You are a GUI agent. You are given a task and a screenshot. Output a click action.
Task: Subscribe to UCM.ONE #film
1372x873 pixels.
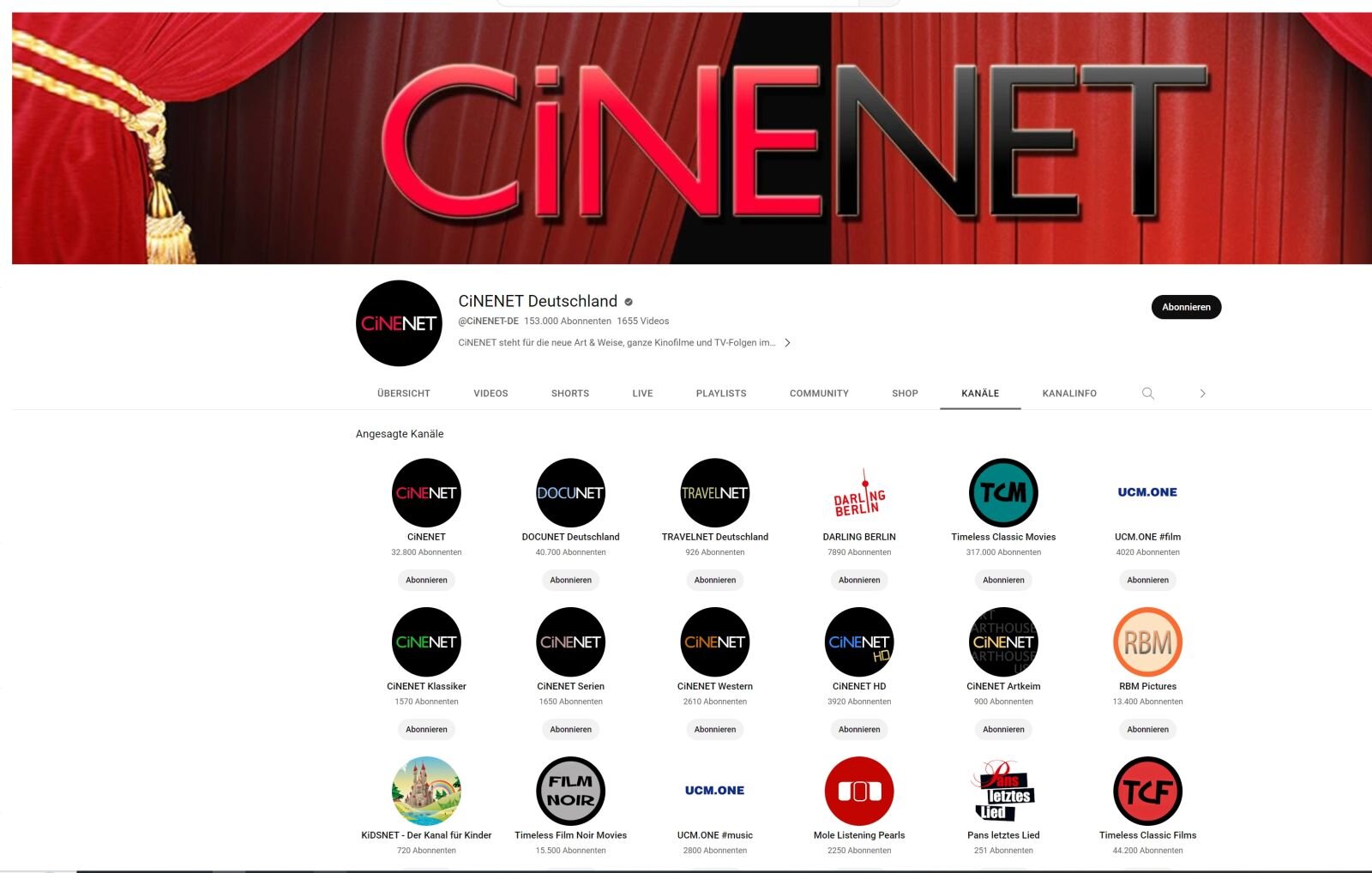click(x=1147, y=581)
